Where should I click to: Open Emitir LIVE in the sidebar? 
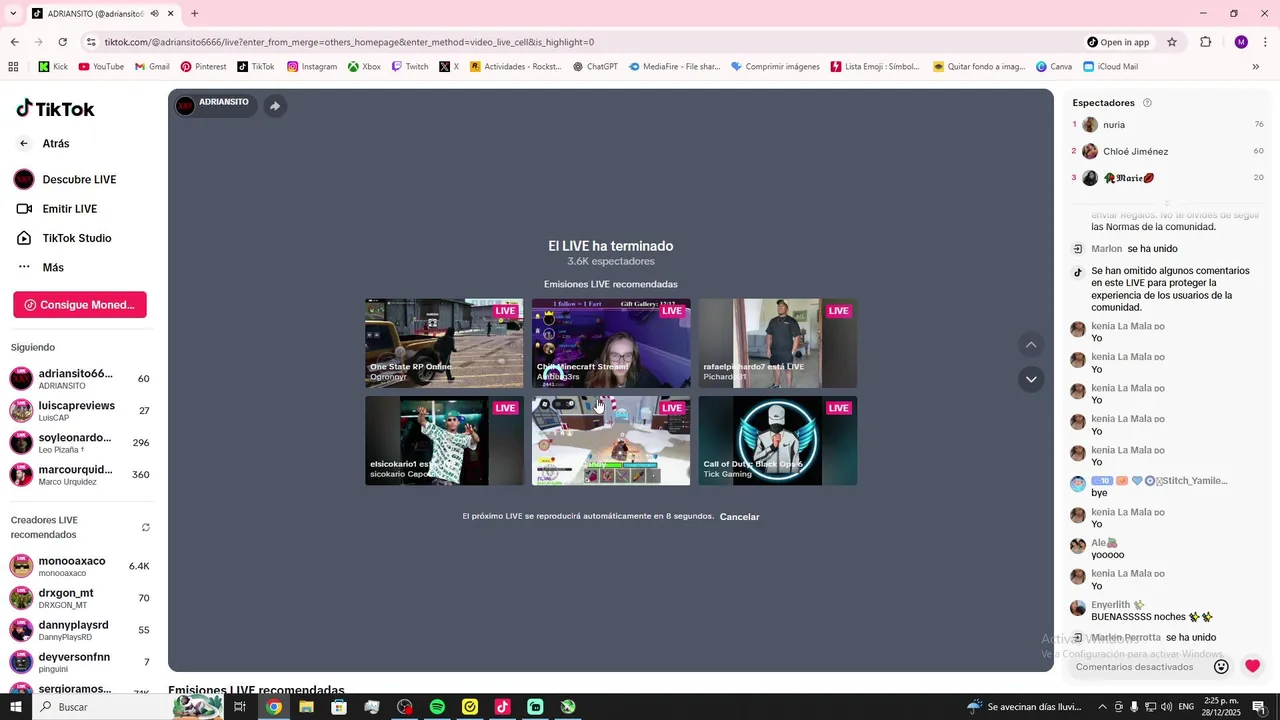pos(56,209)
